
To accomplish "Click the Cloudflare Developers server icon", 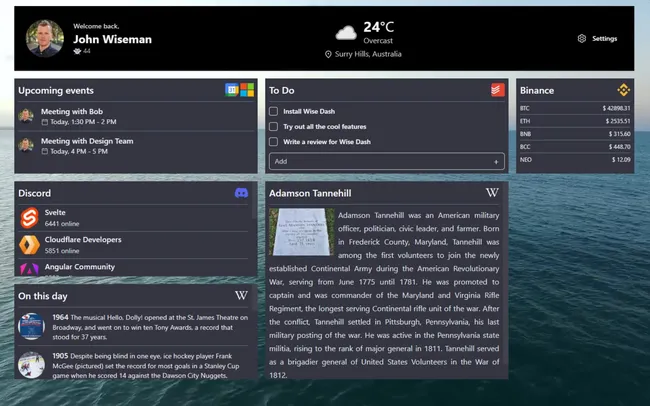I will click(x=29, y=245).
